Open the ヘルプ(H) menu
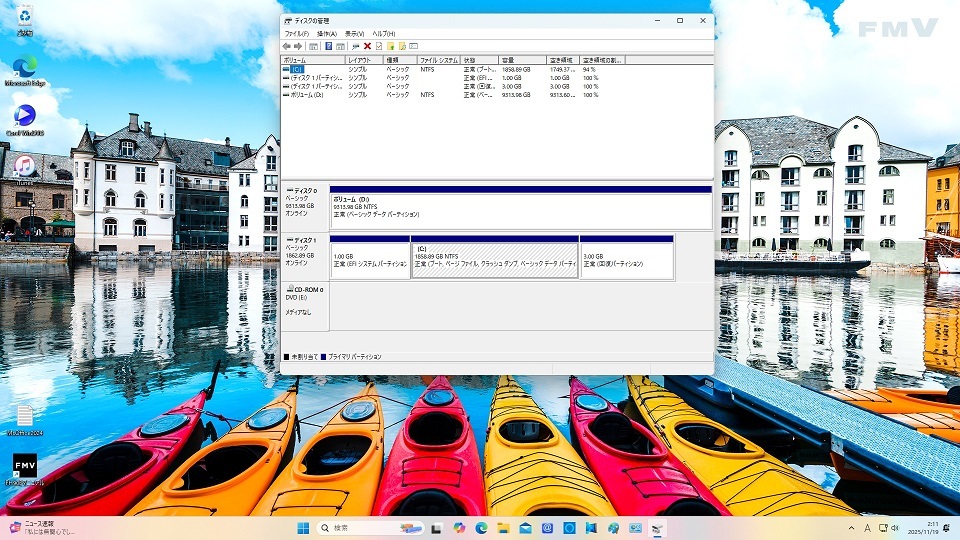This screenshot has height=540, width=960. click(384, 33)
